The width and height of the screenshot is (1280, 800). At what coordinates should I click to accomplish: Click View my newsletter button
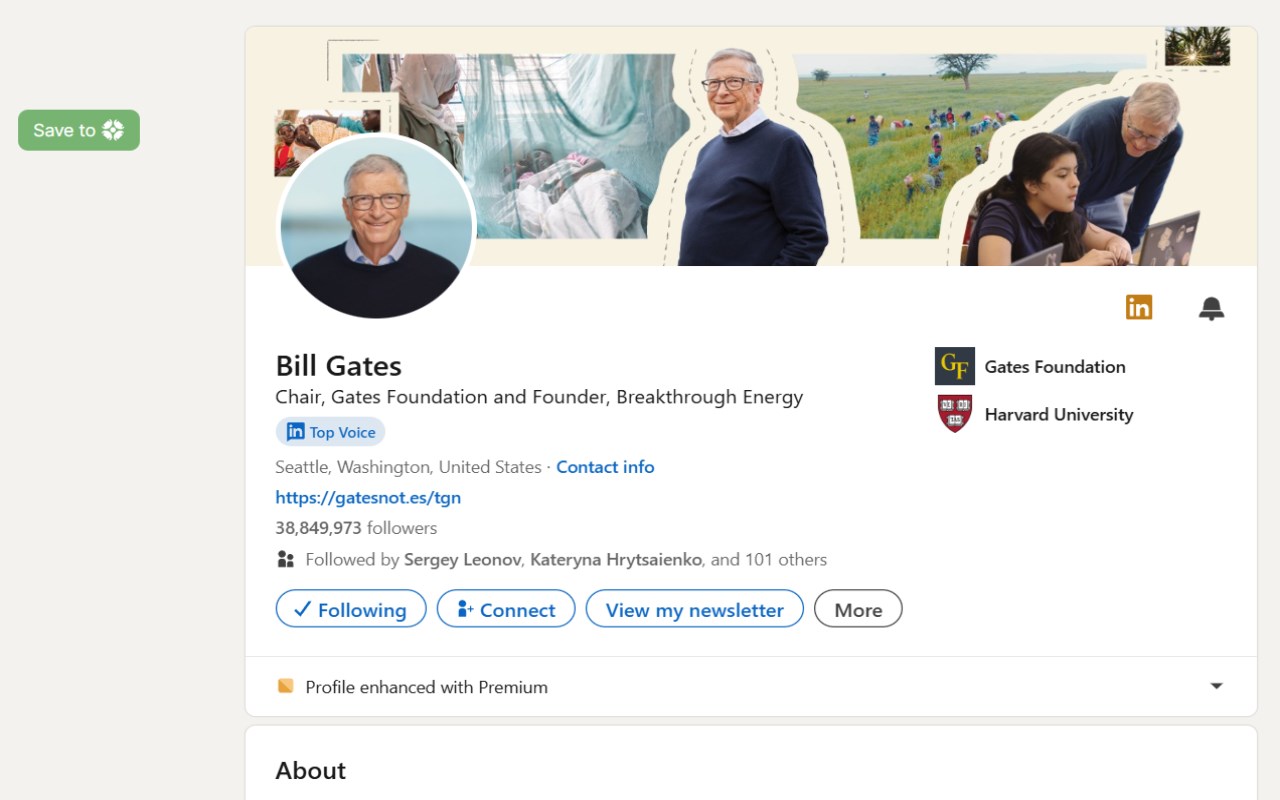694,609
